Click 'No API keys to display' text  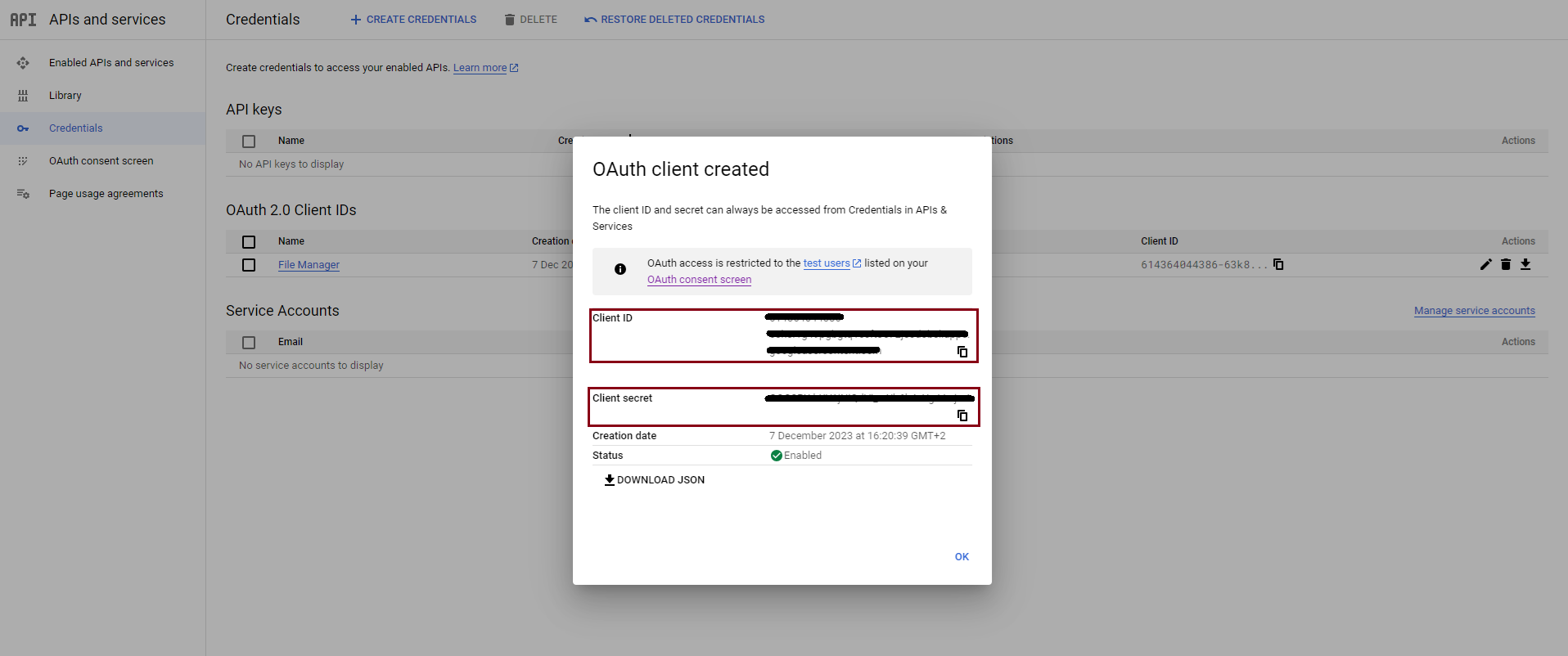pos(291,164)
